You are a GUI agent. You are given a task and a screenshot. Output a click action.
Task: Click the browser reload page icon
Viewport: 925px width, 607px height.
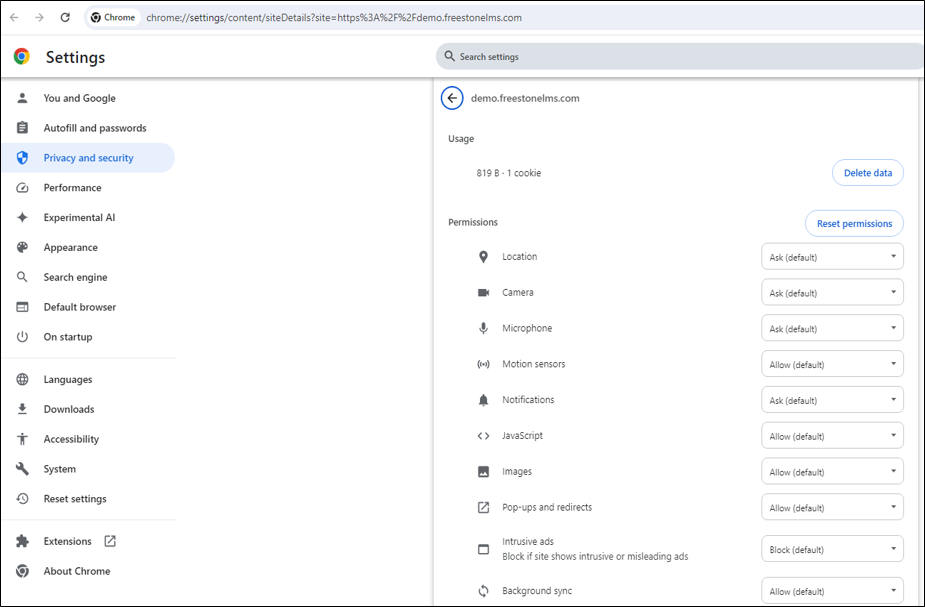coord(65,17)
